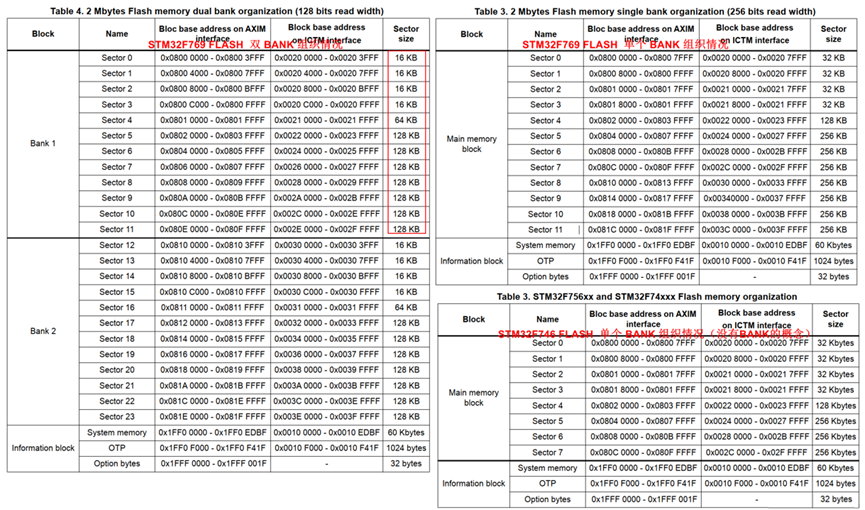
Task: Click '1024 bytes' in the single bank table
Action: pyautogui.click(x=833, y=261)
